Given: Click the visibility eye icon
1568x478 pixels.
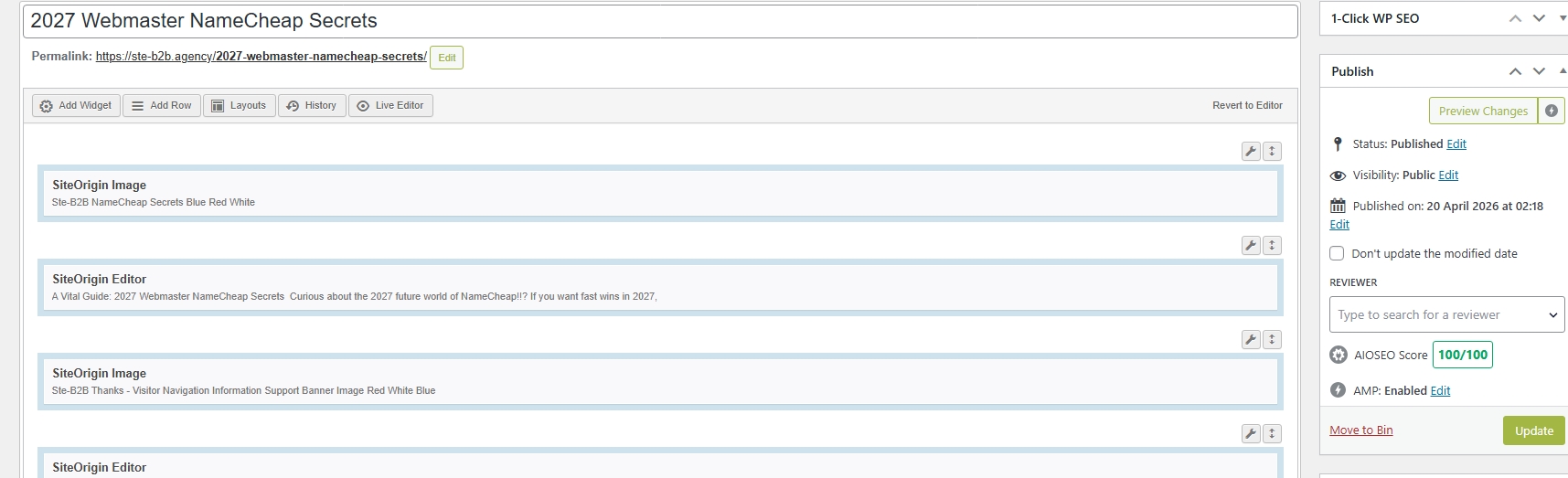Looking at the screenshot, I should point(1338,175).
